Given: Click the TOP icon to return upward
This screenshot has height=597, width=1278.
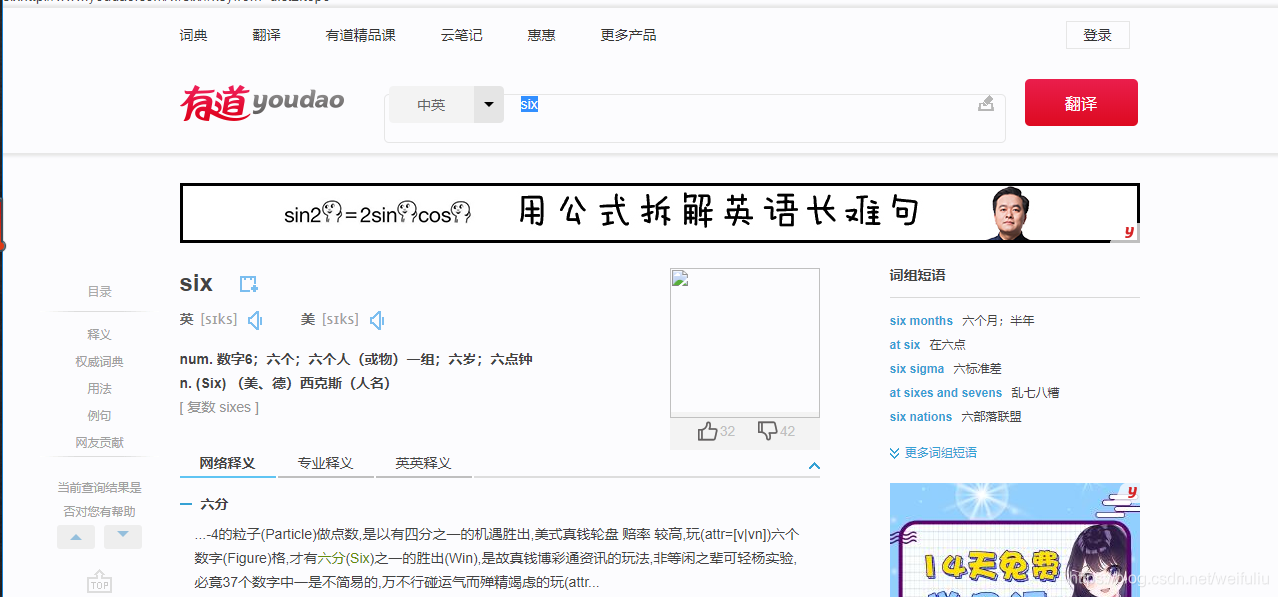Looking at the screenshot, I should coord(99,580).
